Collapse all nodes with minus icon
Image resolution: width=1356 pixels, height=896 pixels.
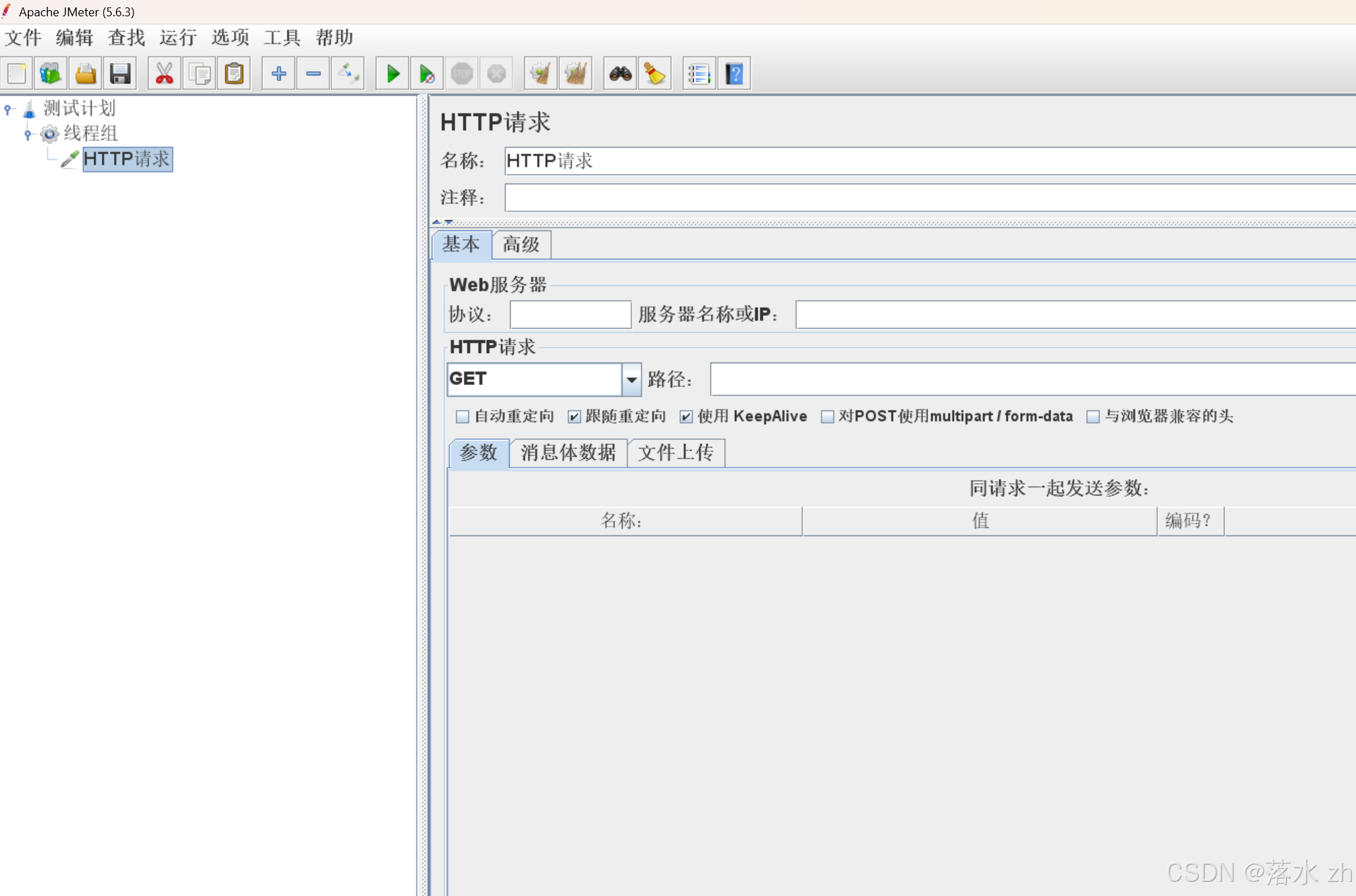point(313,73)
